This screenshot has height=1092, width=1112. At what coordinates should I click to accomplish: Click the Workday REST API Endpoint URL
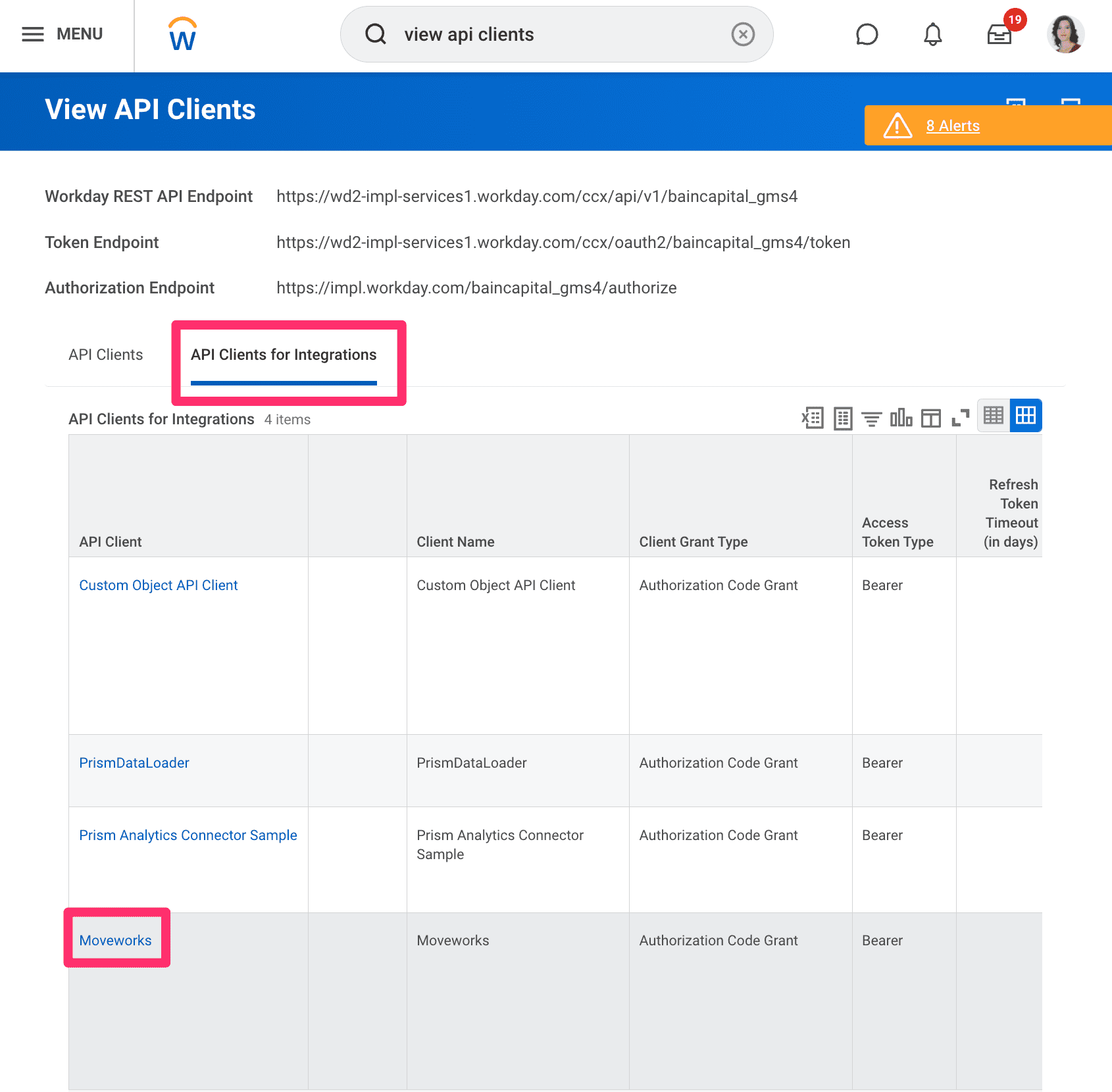pyautogui.click(x=537, y=197)
